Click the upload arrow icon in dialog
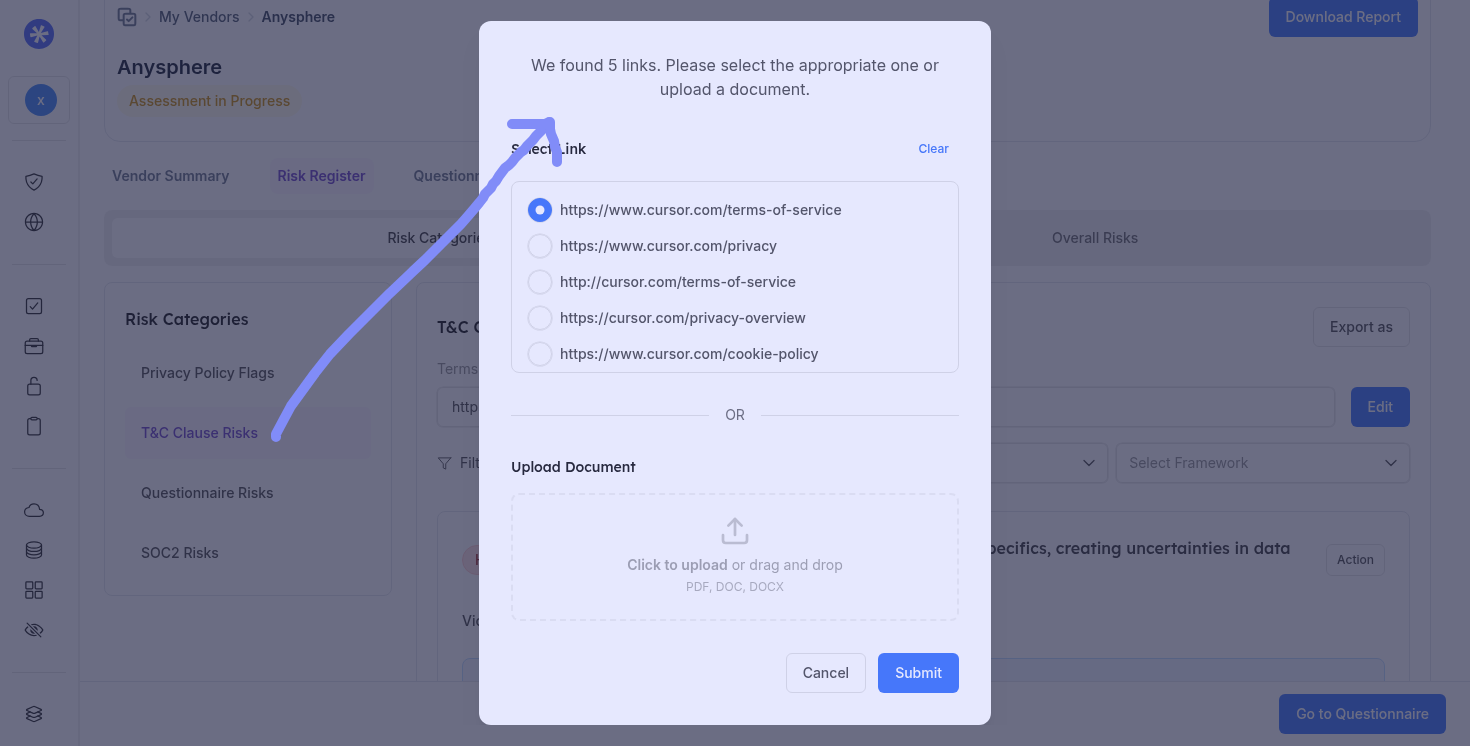The width and height of the screenshot is (1470, 746). point(735,531)
